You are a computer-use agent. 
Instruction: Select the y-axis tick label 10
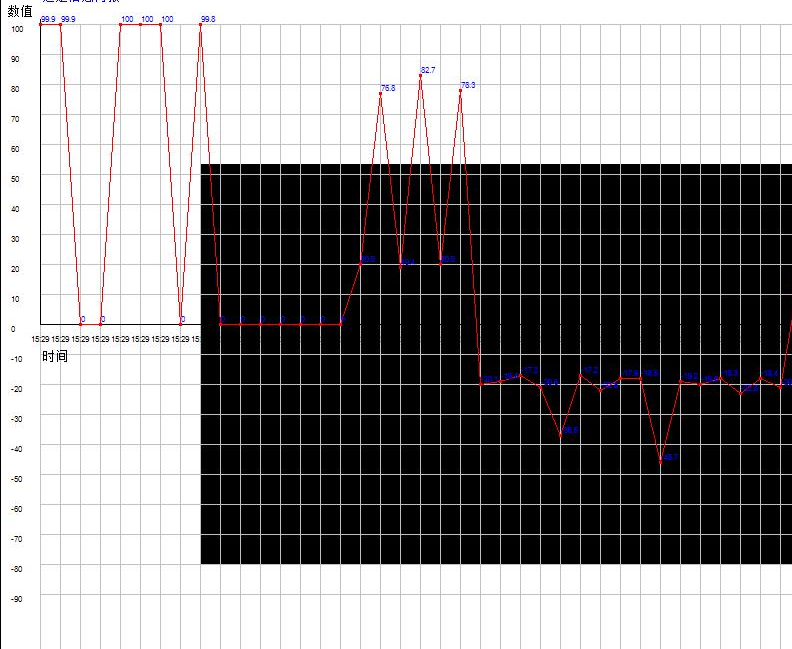[15, 299]
